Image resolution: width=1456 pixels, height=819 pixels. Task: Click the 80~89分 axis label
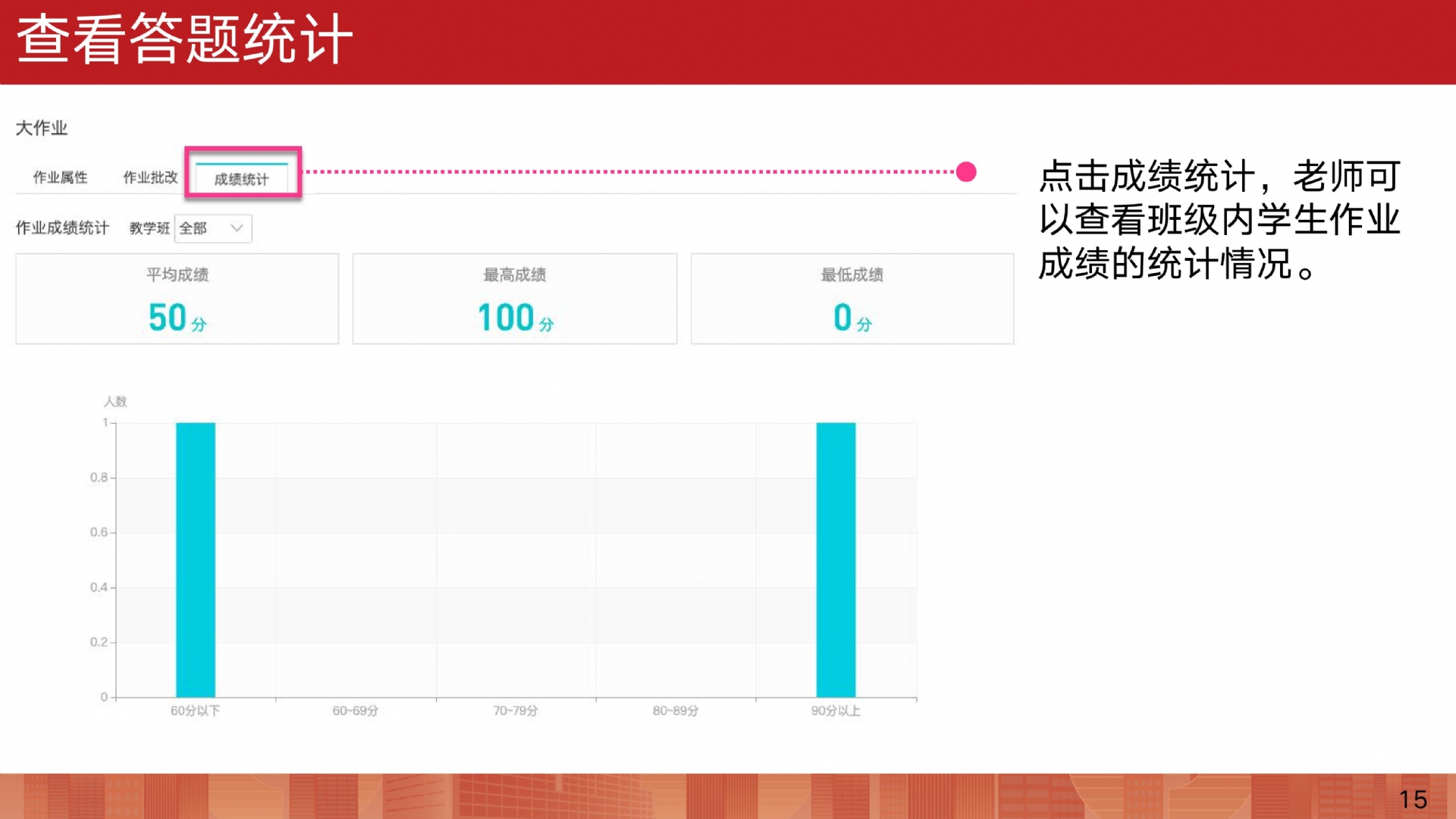[676, 711]
